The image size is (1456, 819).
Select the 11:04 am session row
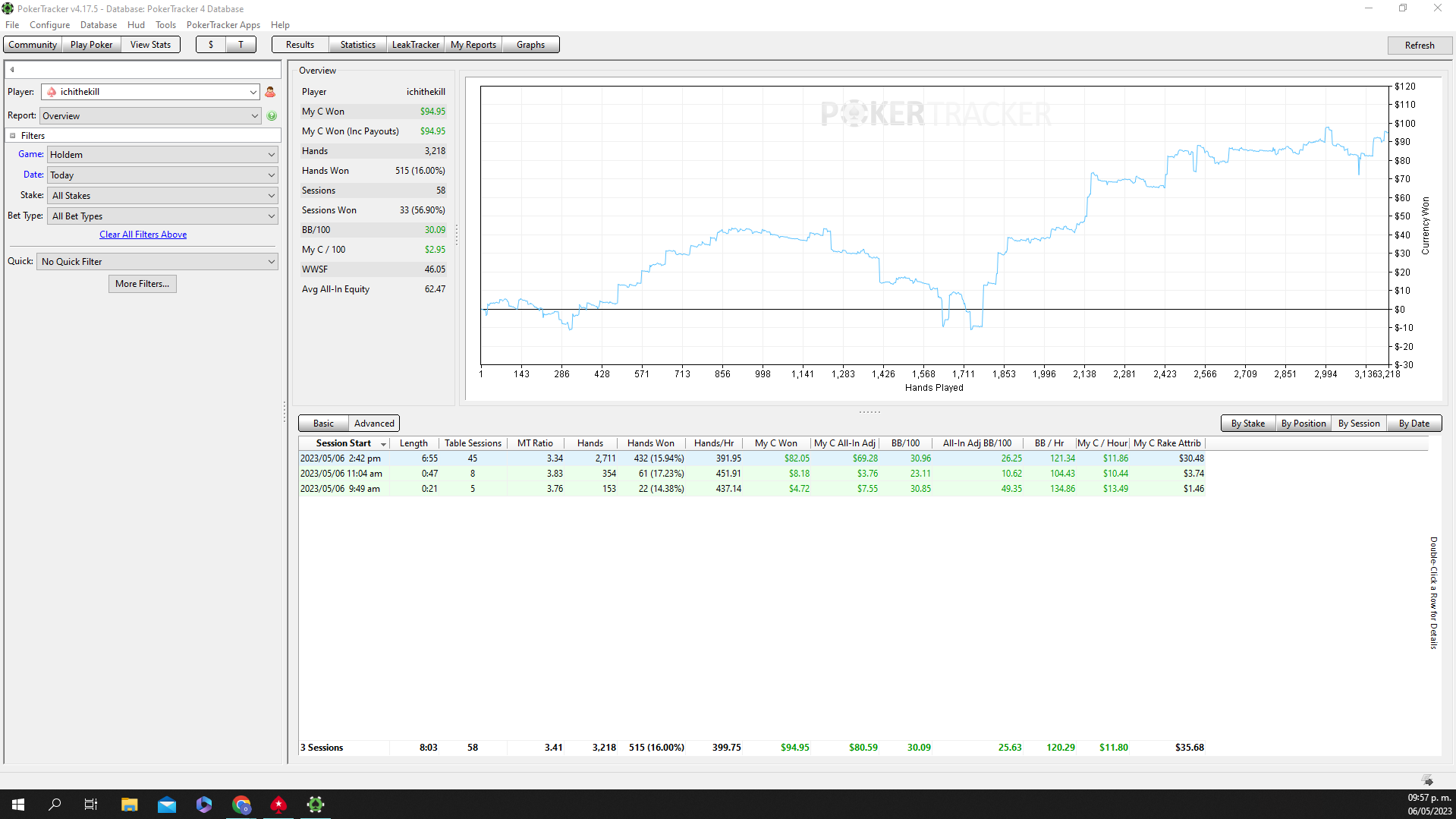tap(751, 474)
